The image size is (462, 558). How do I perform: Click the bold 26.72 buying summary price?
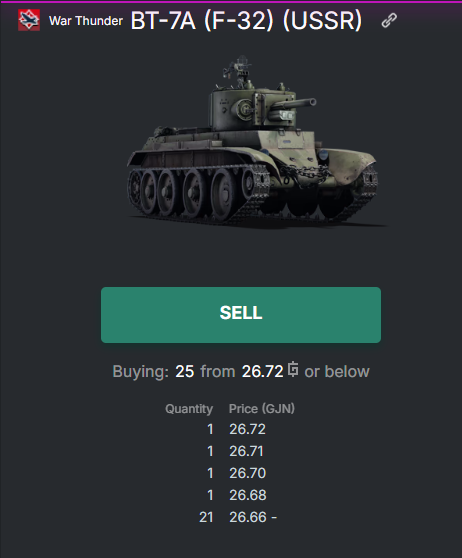click(263, 372)
